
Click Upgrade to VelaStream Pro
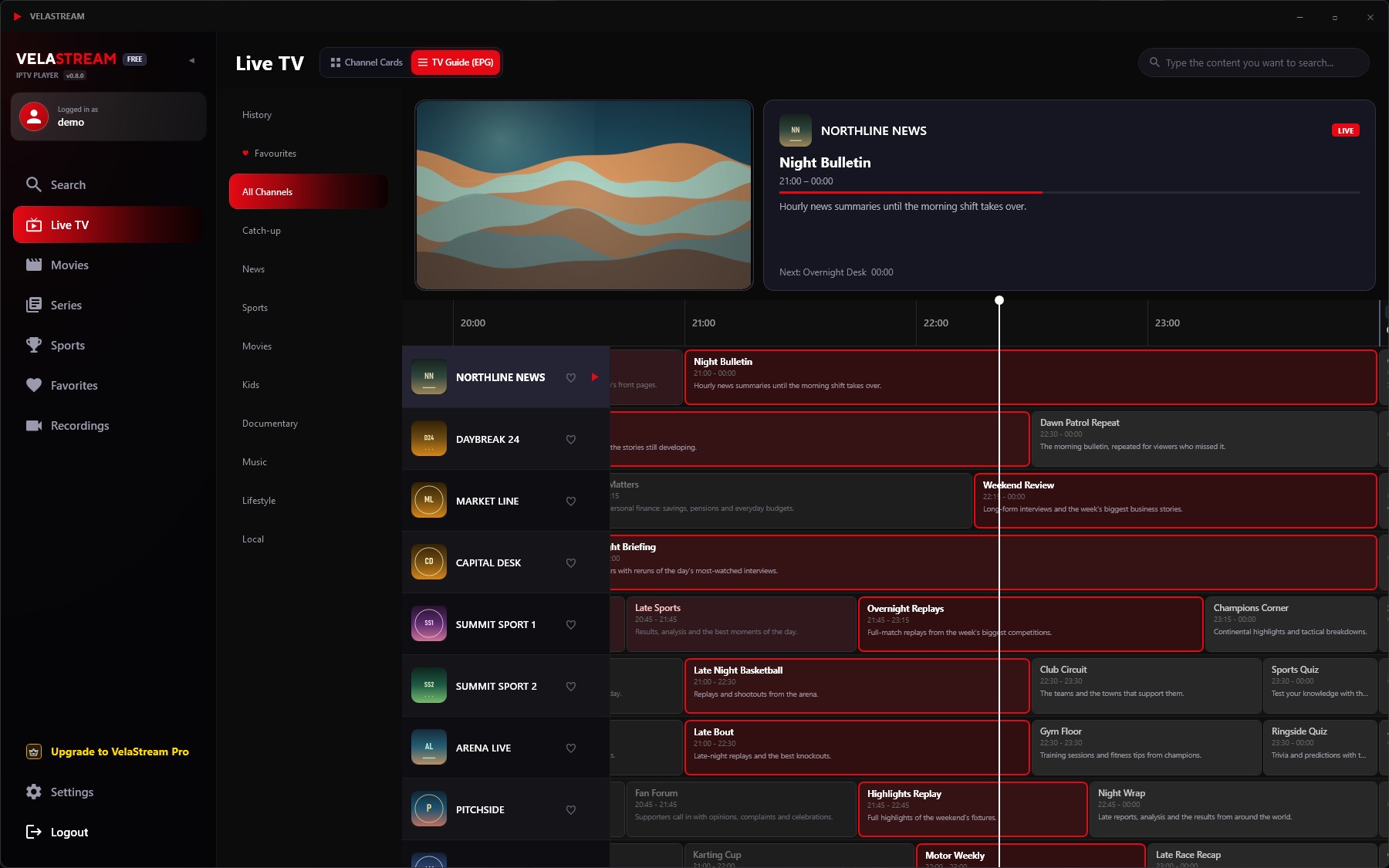[108, 751]
